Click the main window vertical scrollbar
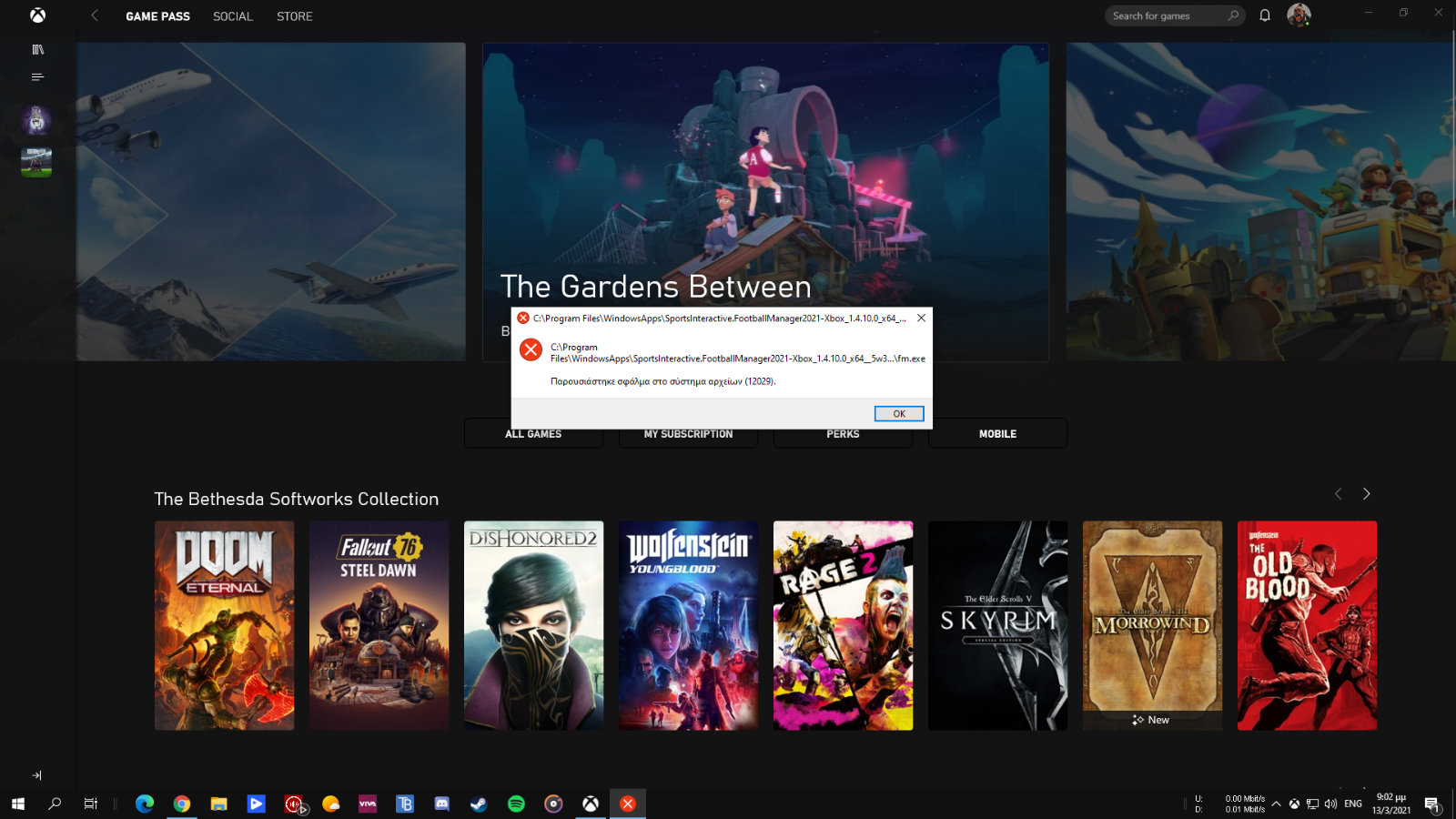 click(1452, 126)
